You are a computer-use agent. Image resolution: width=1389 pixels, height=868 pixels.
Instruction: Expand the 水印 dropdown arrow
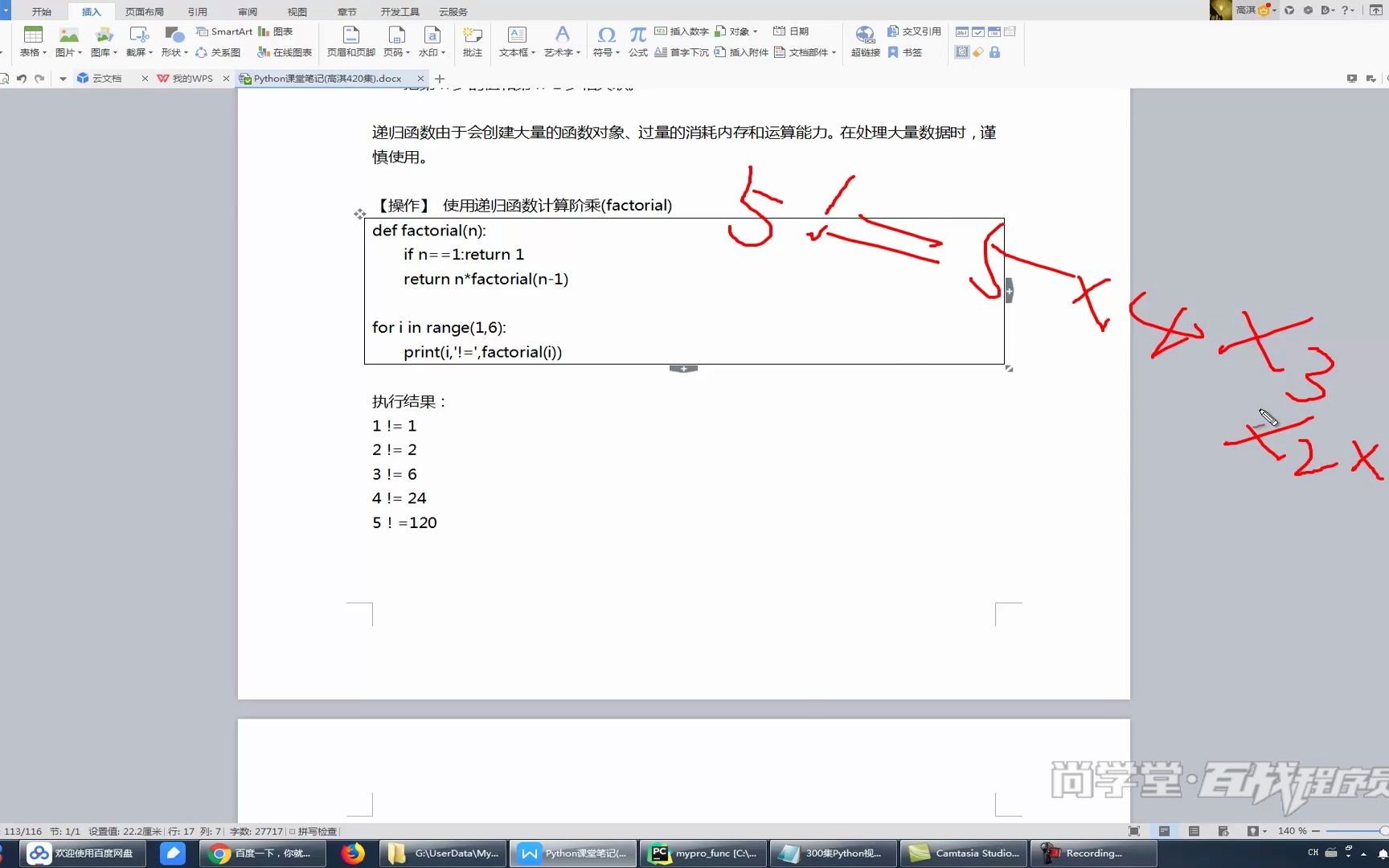pos(443,52)
